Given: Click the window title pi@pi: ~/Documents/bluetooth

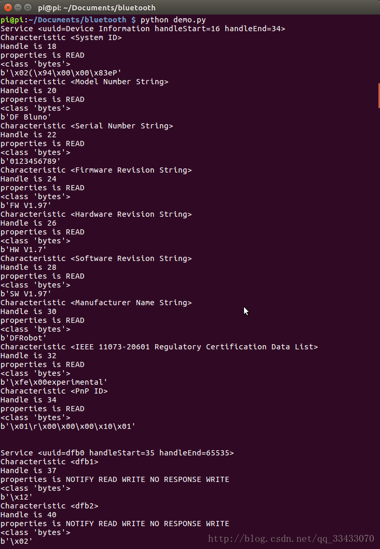Looking at the screenshot, I should click(x=97, y=7).
